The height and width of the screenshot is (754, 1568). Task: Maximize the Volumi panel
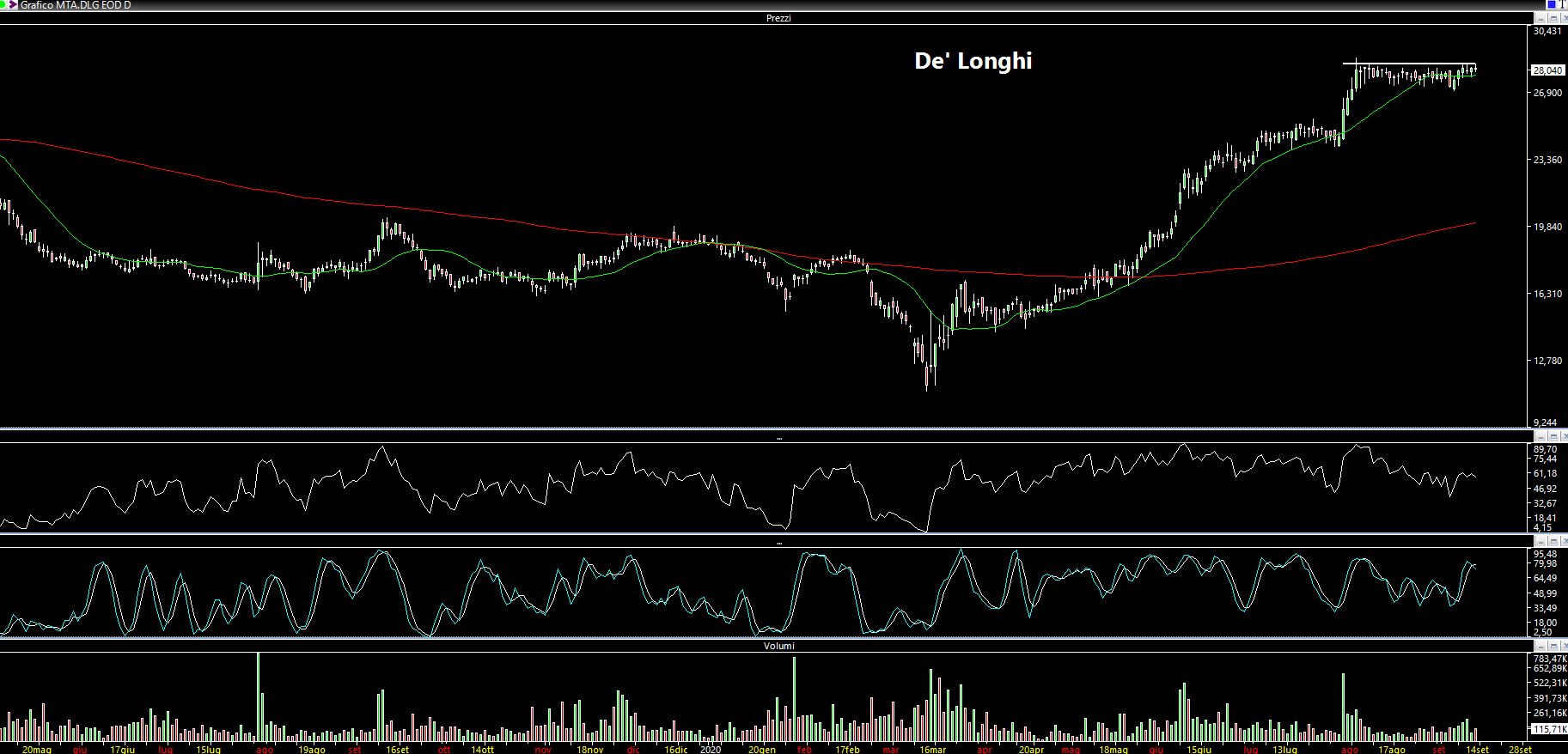[x=1553, y=646]
